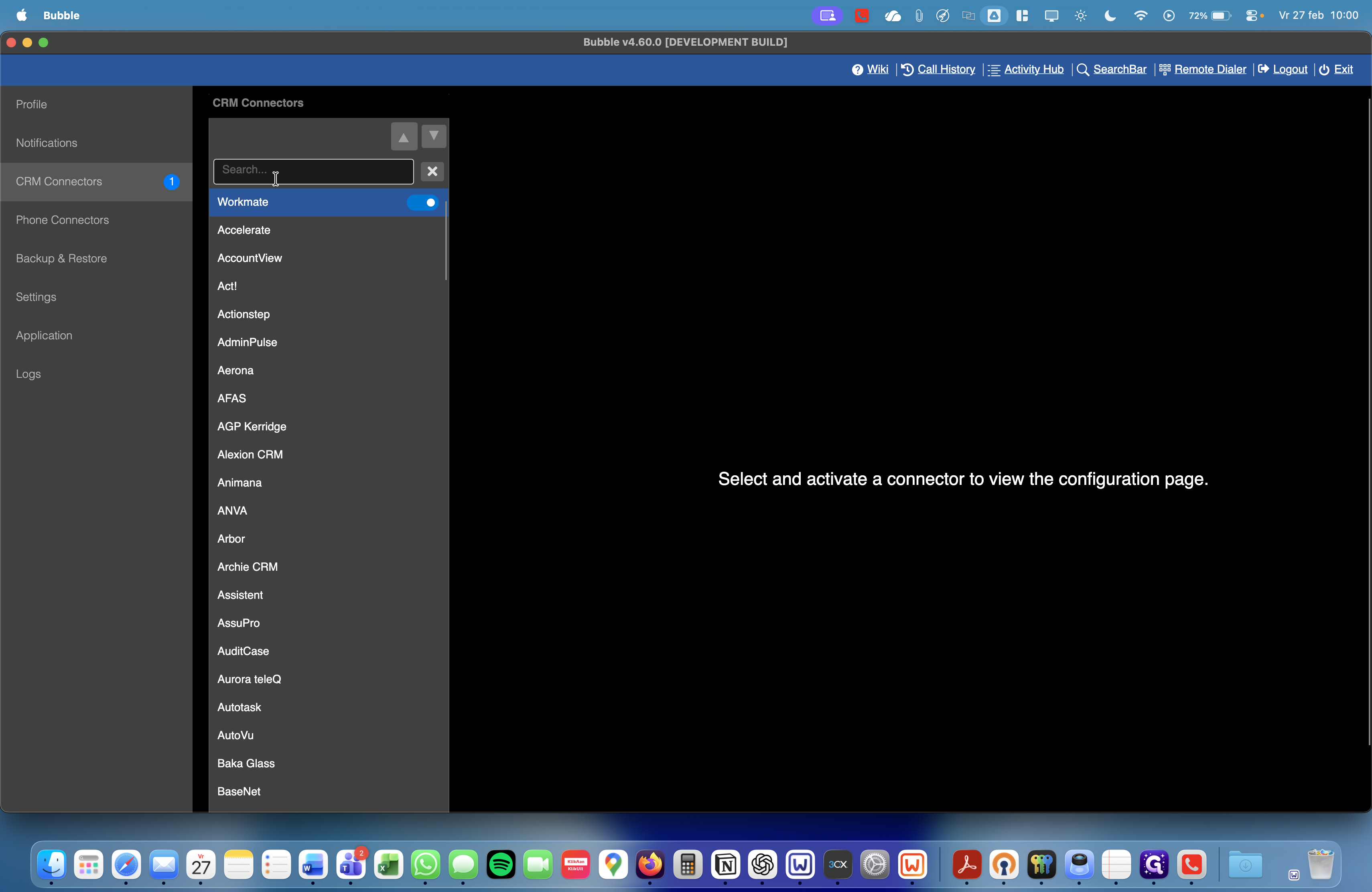Click the Logout link
Image resolution: width=1372 pixels, height=892 pixels.
[x=1290, y=69]
